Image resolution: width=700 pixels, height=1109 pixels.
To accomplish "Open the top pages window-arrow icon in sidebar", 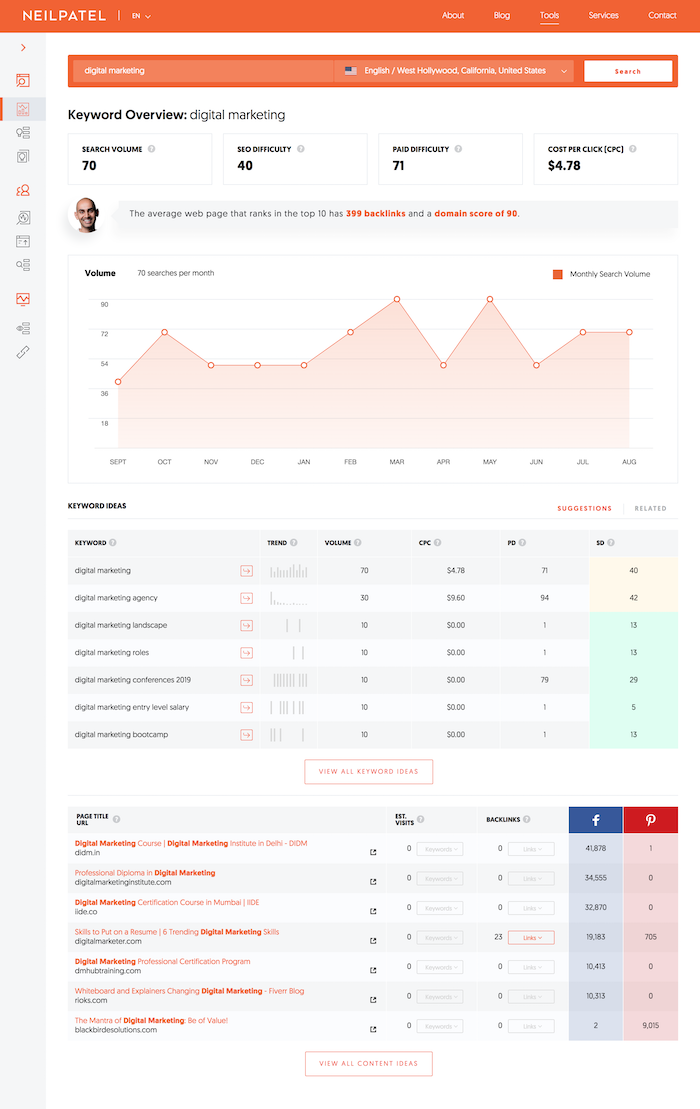I will coord(23,241).
